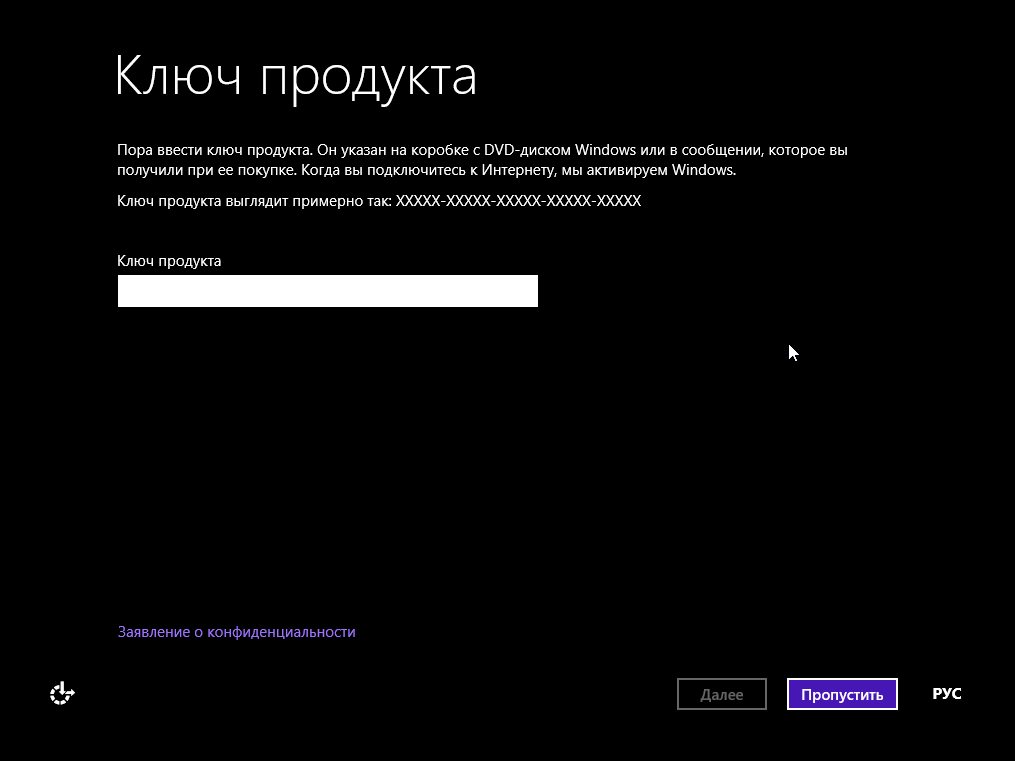Click the grayed-out Далее button
Screen dimensions: 1015x761
(722, 694)
